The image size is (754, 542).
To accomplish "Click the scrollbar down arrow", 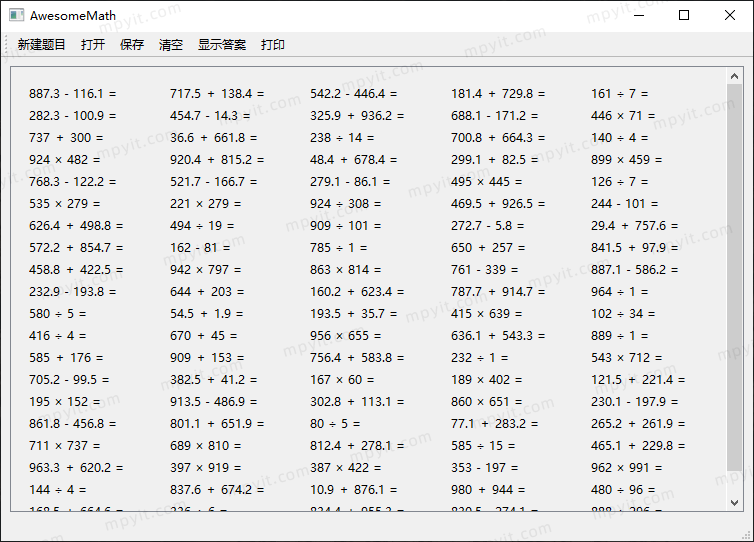I will coord(734,503).
